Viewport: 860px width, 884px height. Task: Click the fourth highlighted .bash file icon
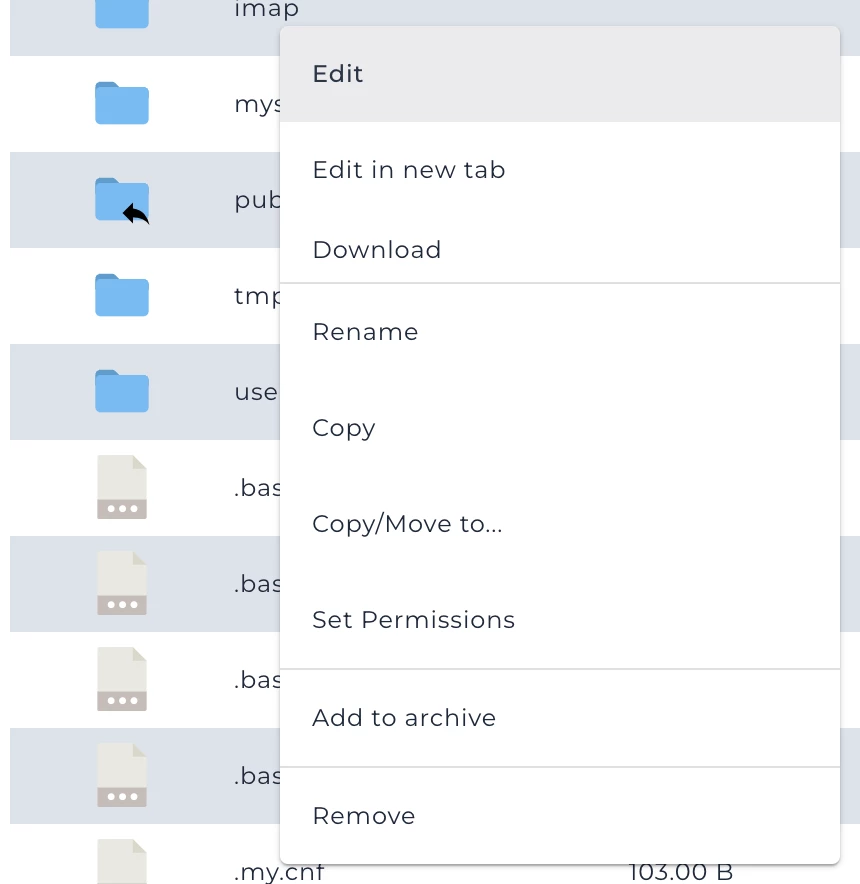pyautogui.click(x=121, y=776)
